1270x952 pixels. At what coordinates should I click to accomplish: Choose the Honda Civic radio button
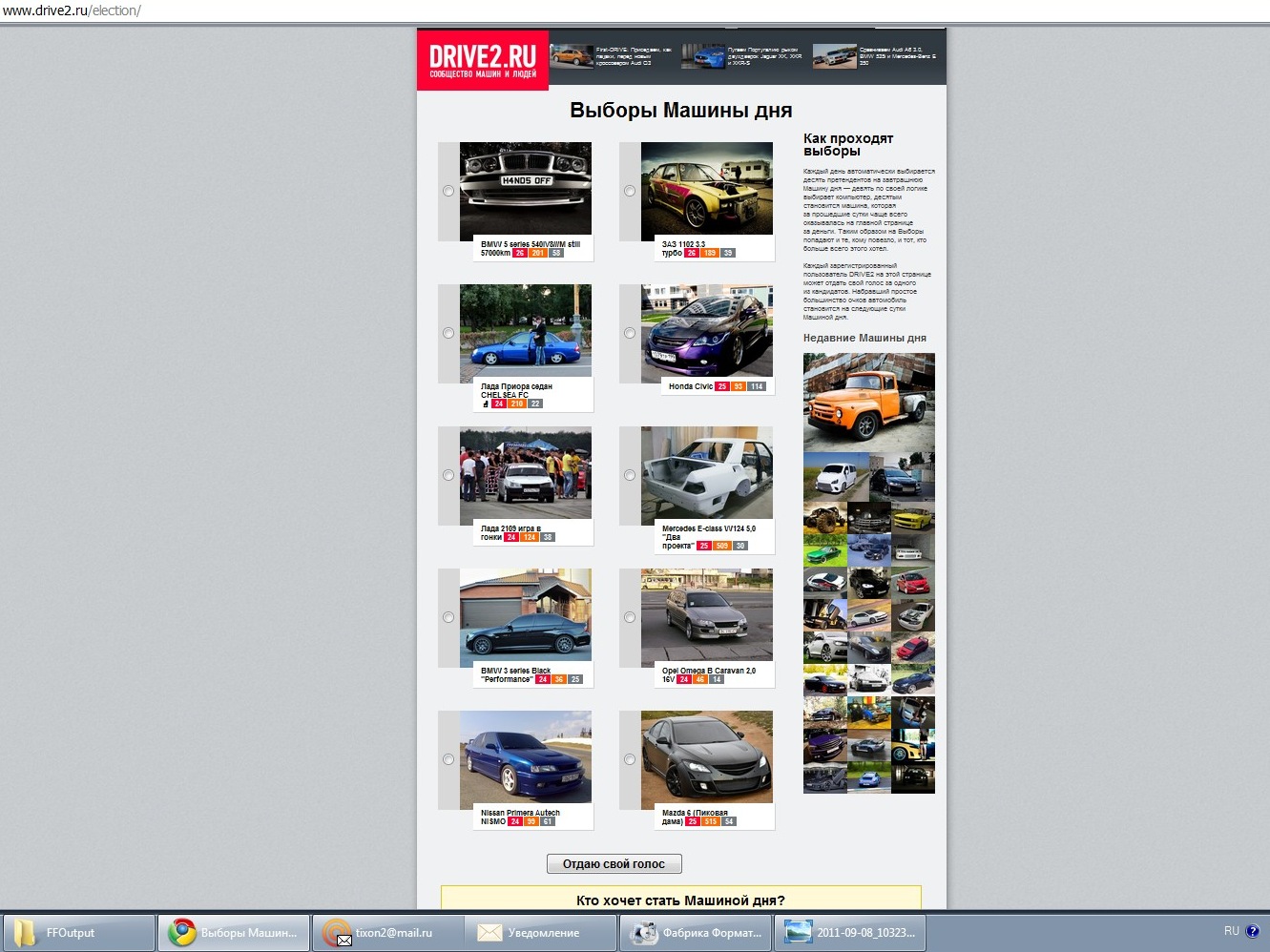[630, 333]
